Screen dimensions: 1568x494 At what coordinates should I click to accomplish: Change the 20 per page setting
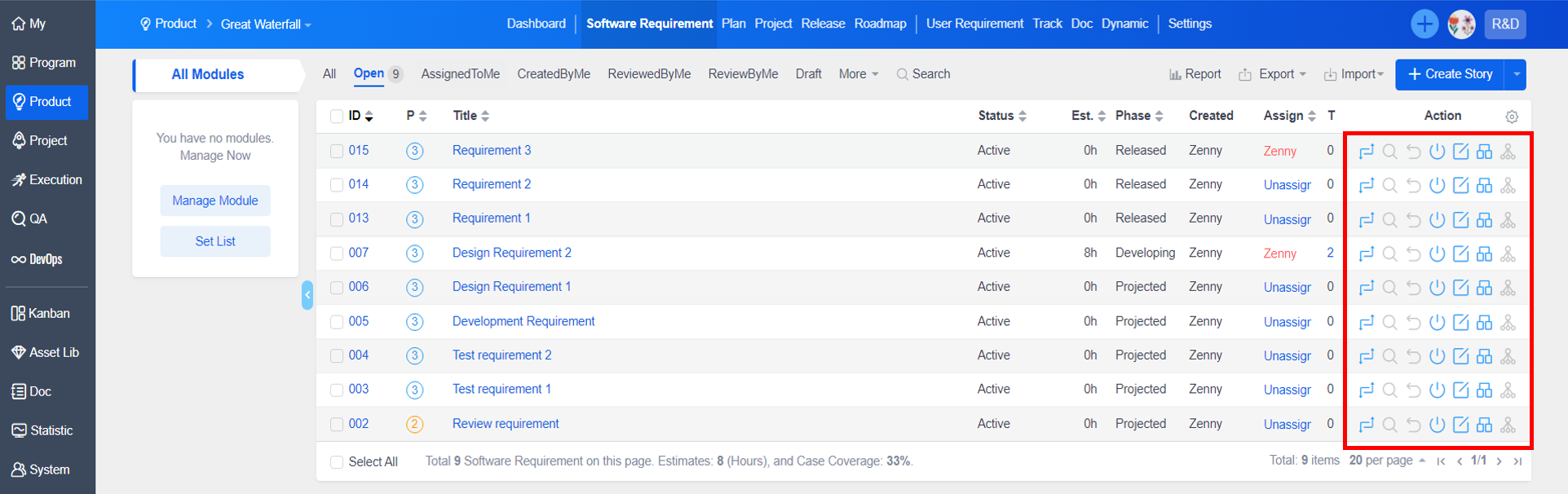tap(1387, 461)
